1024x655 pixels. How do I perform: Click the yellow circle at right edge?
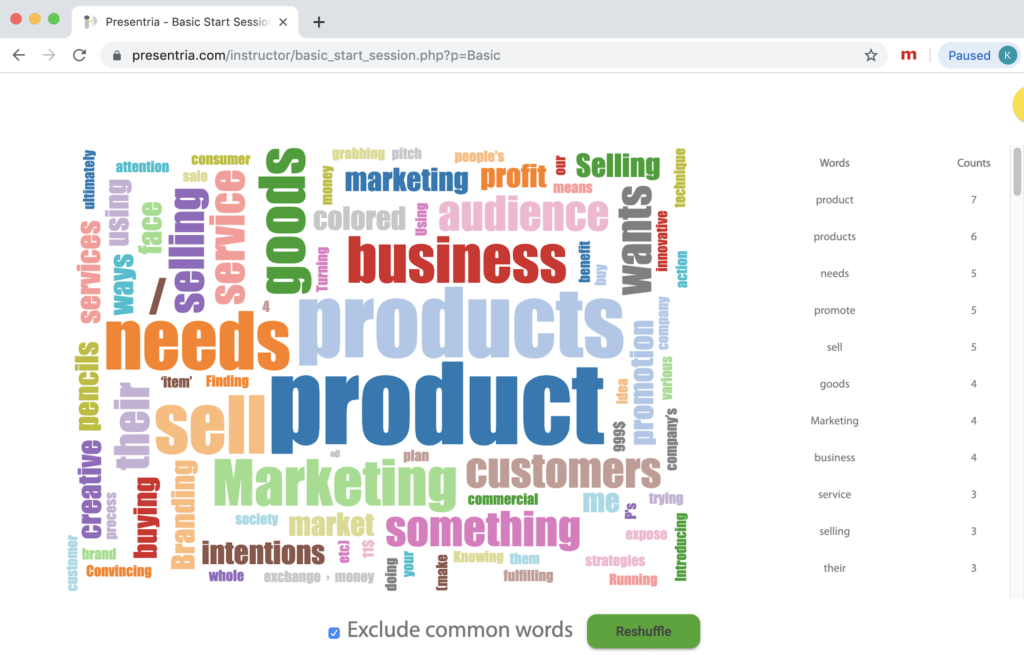(1018, 104)
